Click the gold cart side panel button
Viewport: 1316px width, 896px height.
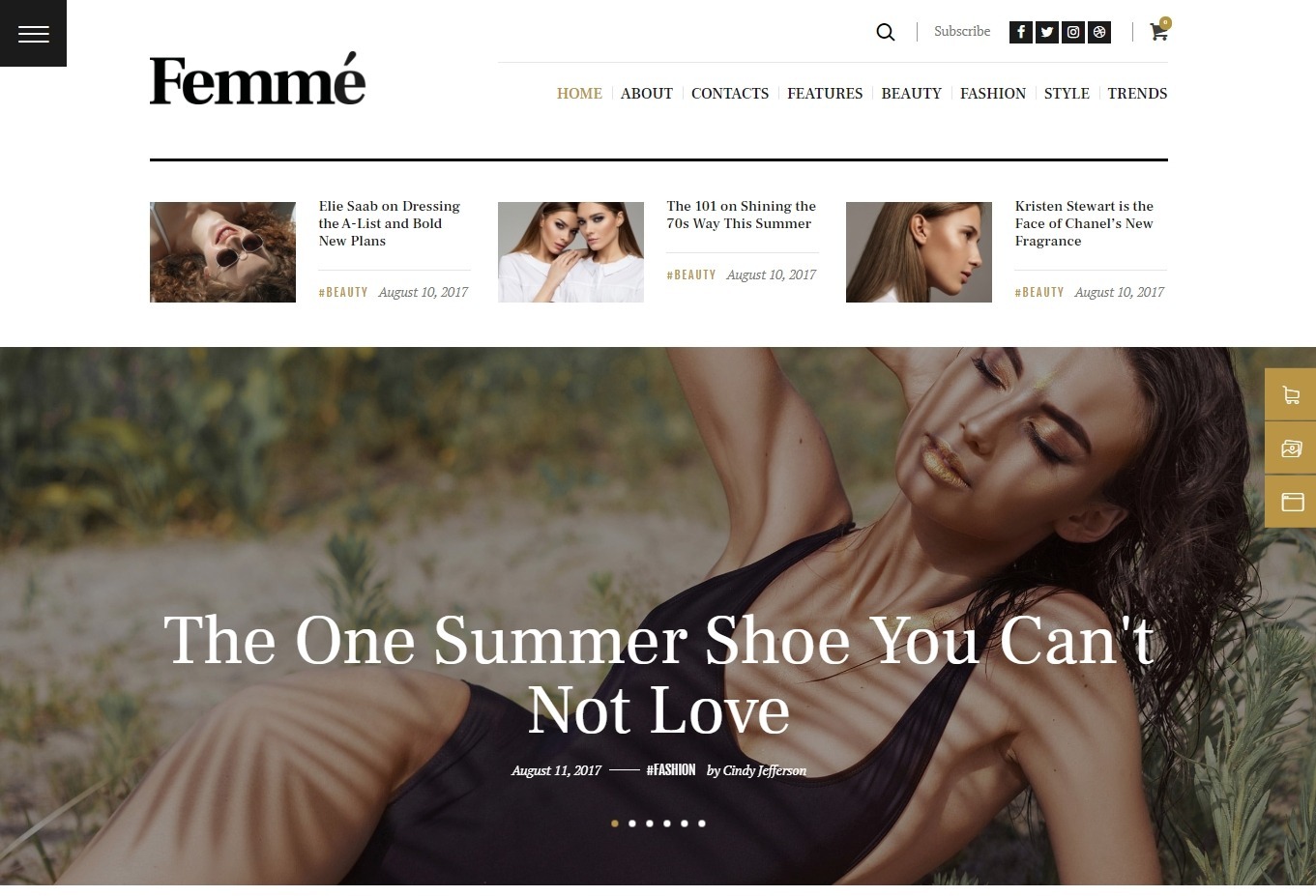pos(1290,394)
